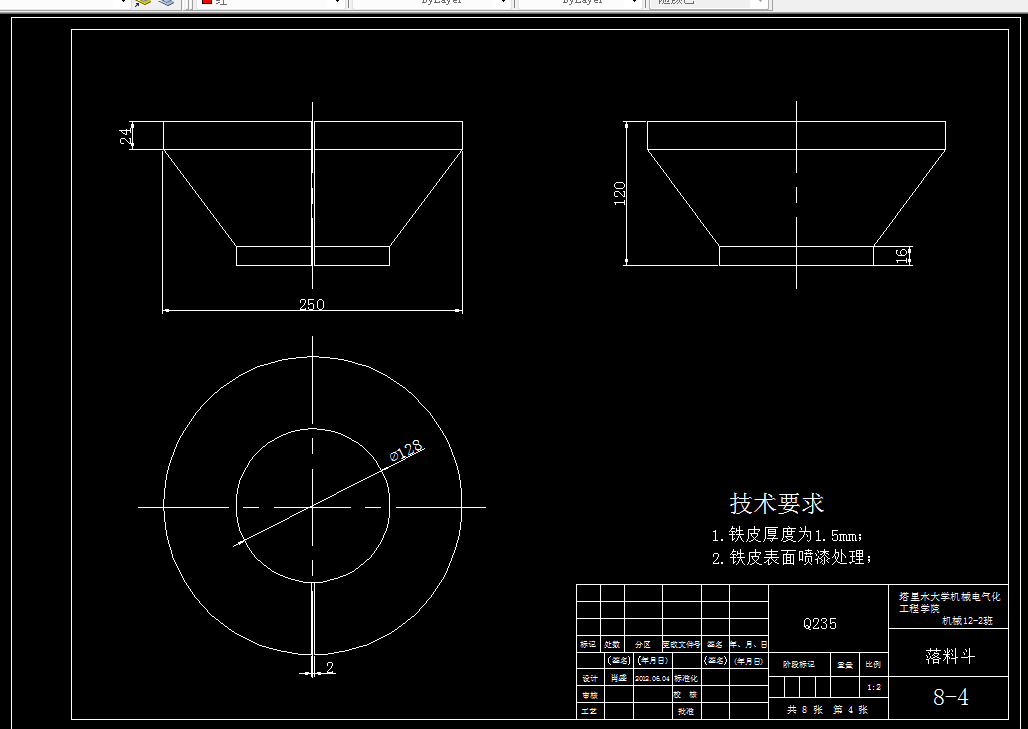
Task: Select the 120 overall height dimension
Action: (x=619, y=193)
